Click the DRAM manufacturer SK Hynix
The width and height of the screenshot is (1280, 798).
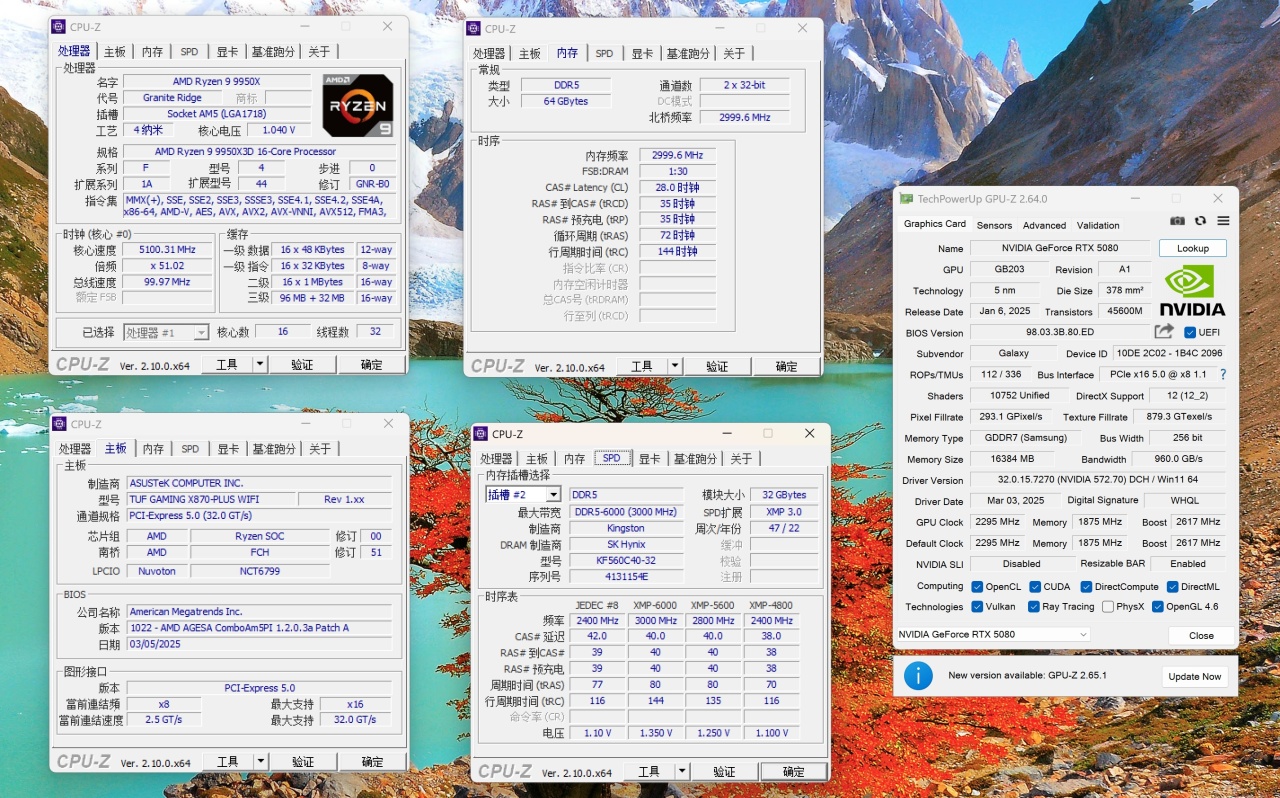tap(627, 545)
